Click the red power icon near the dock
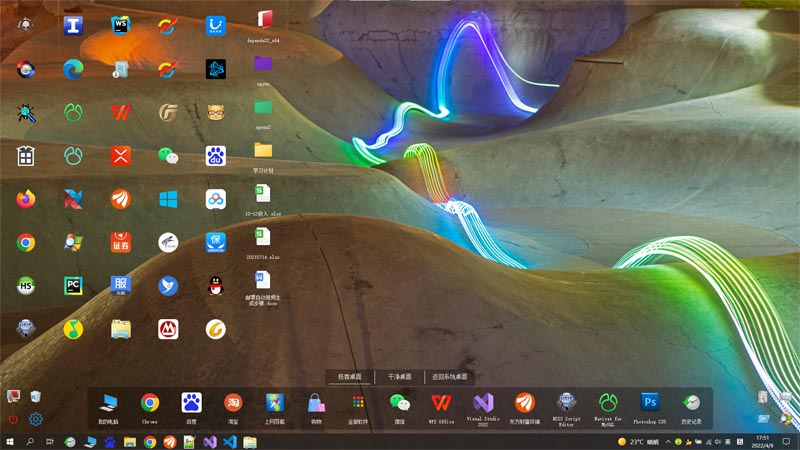The width and height of the screenshot is (800, 450). 13,419
